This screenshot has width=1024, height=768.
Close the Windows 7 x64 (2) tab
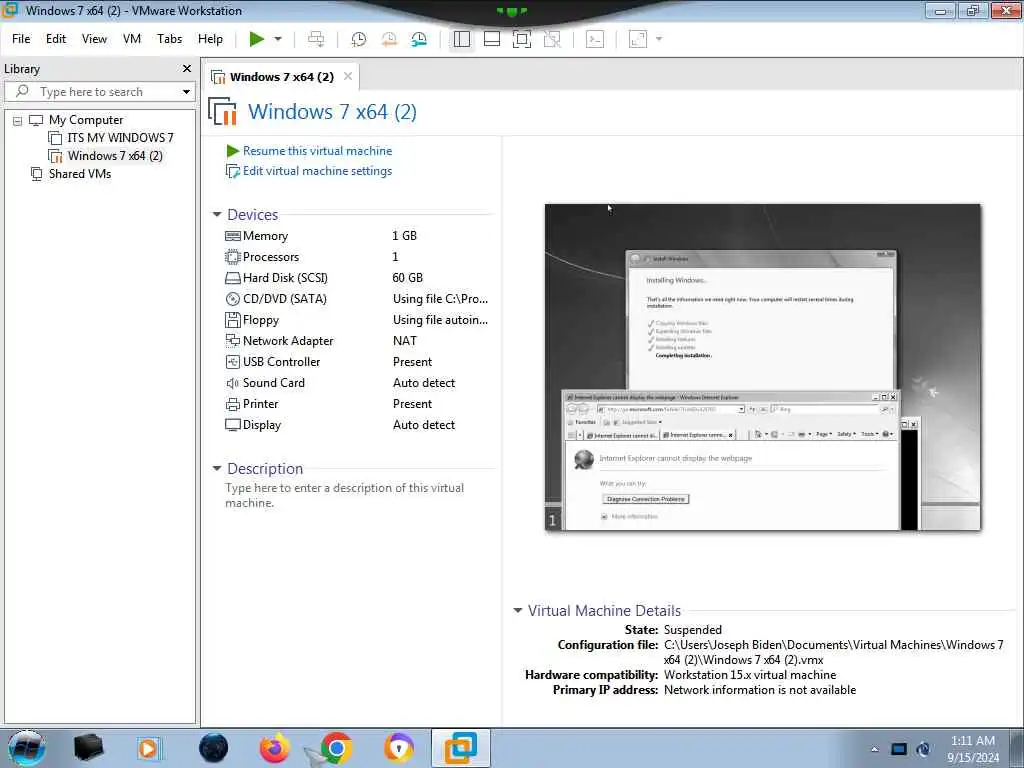[348, 76]
